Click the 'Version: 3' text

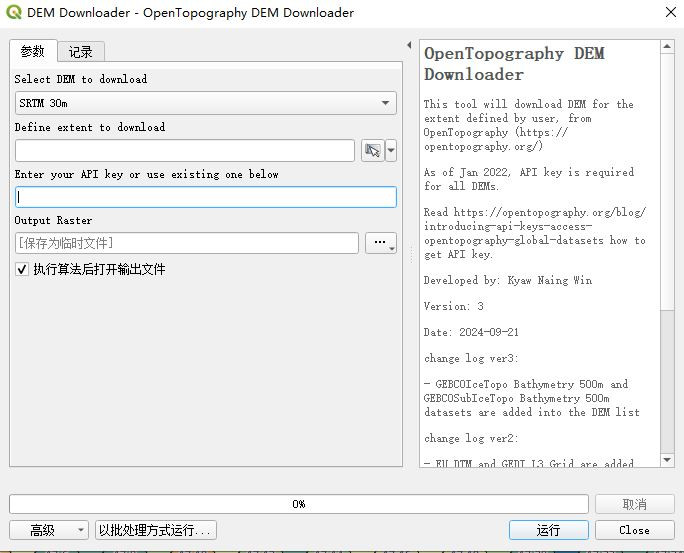454,306
